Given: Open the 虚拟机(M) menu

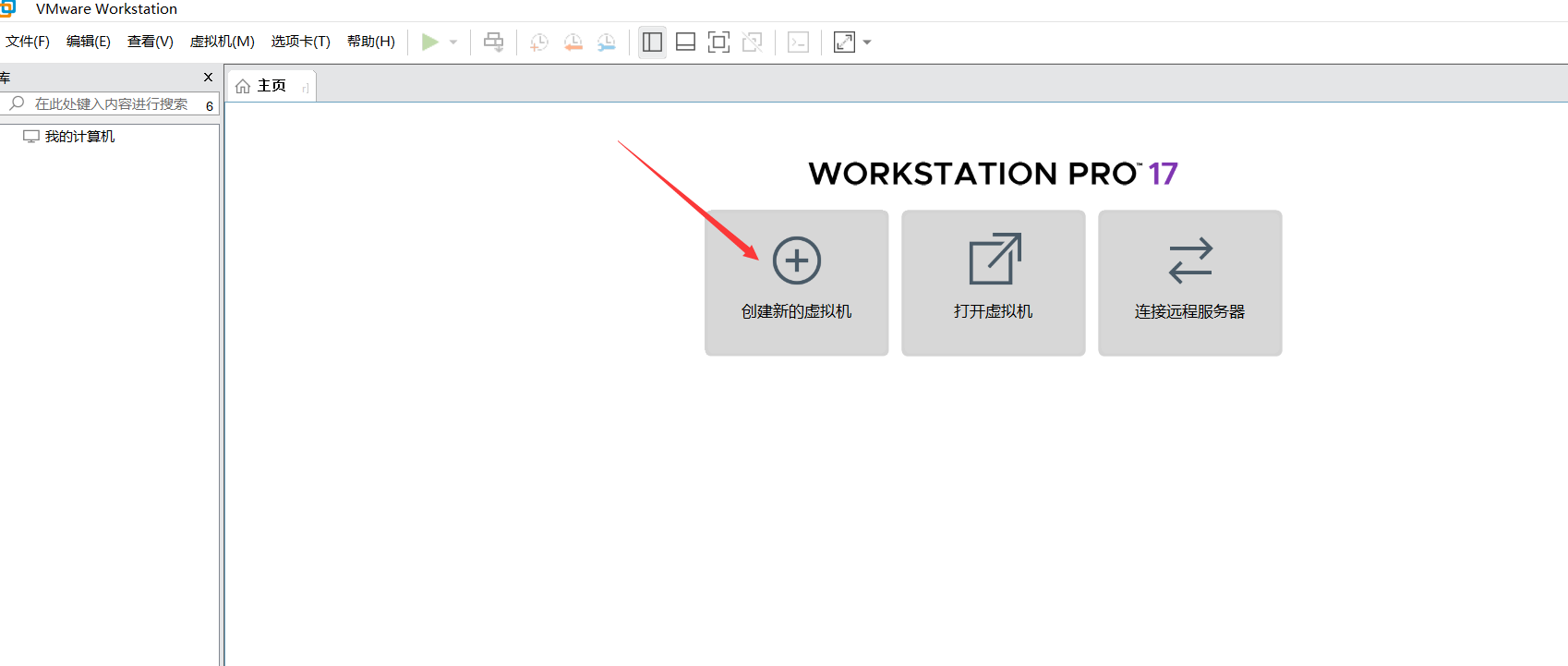Looking at the screenshot, I should coord(223,42).
